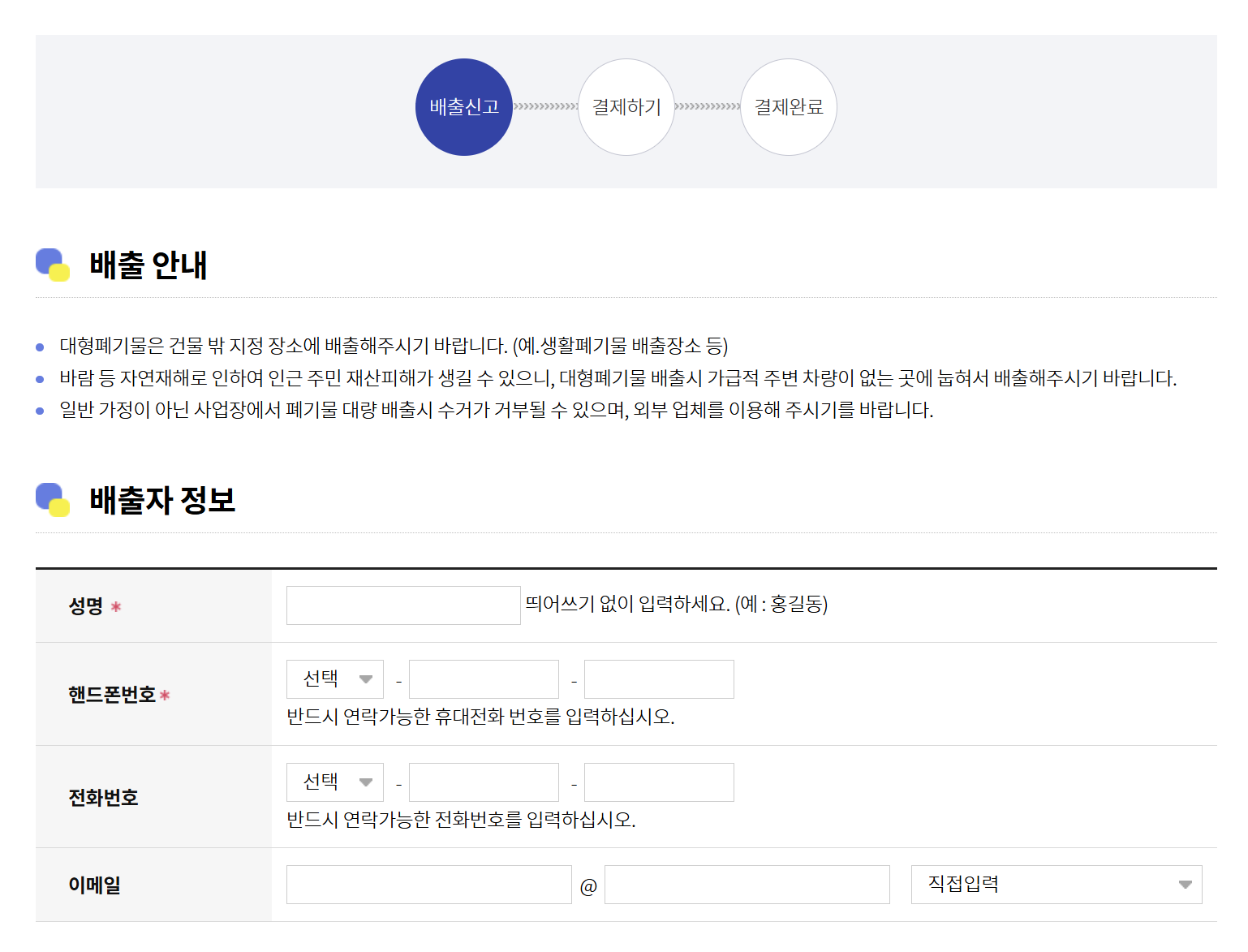Click the email domain text box
Screen dimensions: 1248x952
tap(747, 885)
